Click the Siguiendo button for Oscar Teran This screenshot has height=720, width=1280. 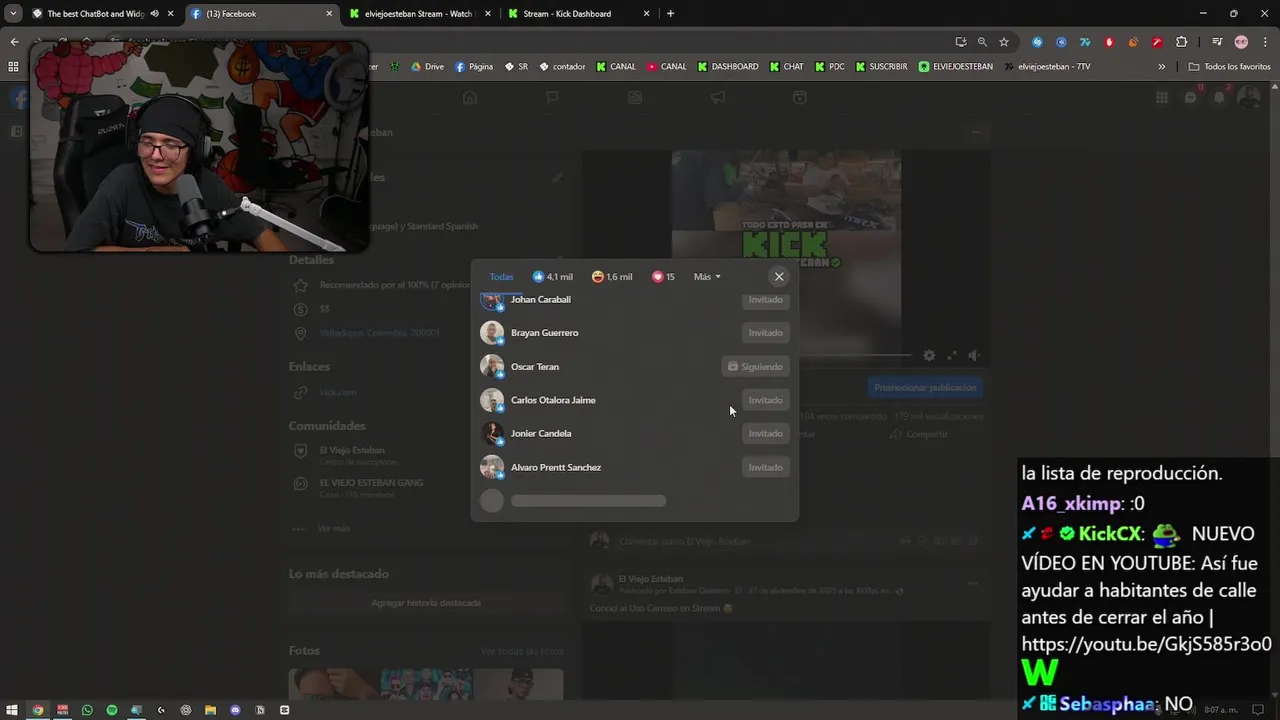[x=755, y=367]
